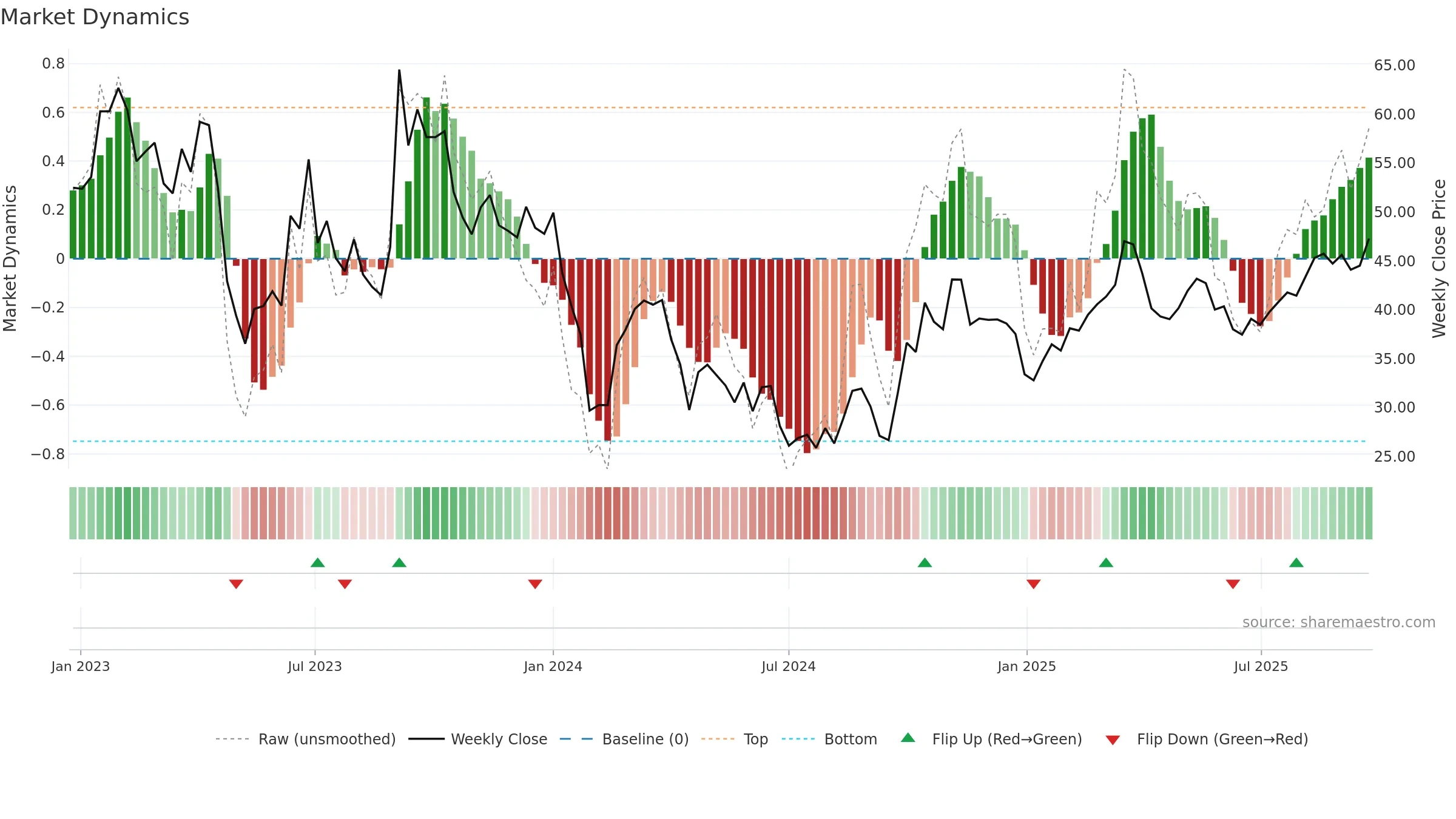Click the 65.00 right axis price label

(x=1395, y=65)
